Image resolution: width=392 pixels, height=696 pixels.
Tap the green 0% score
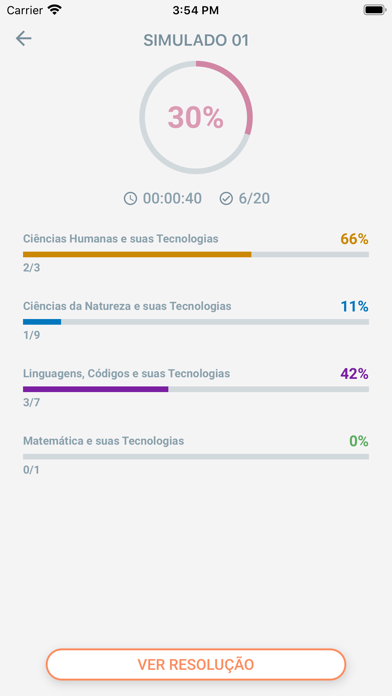pos(359,441)
